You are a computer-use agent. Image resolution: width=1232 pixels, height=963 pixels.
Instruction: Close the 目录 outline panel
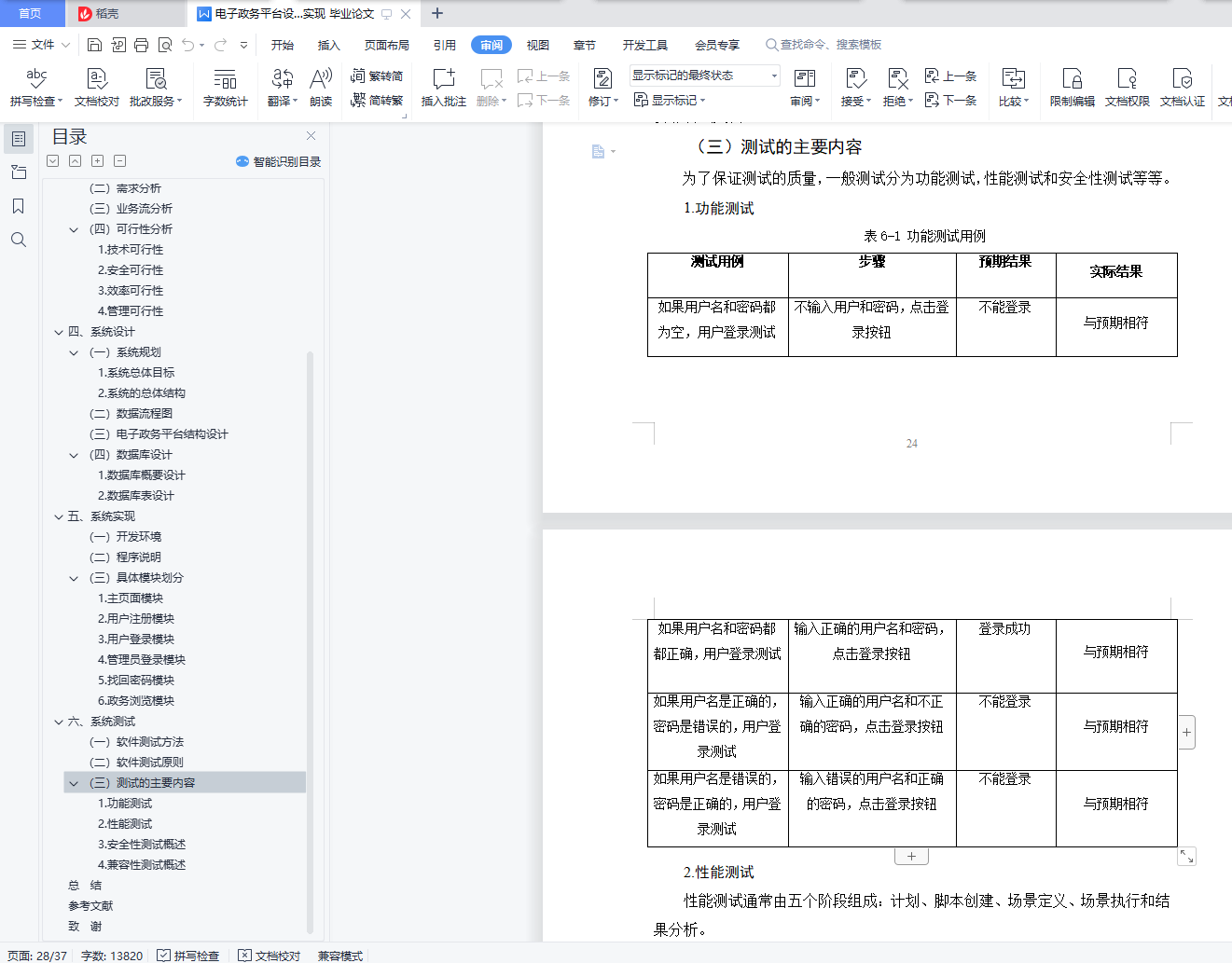(x=311, y=136)
